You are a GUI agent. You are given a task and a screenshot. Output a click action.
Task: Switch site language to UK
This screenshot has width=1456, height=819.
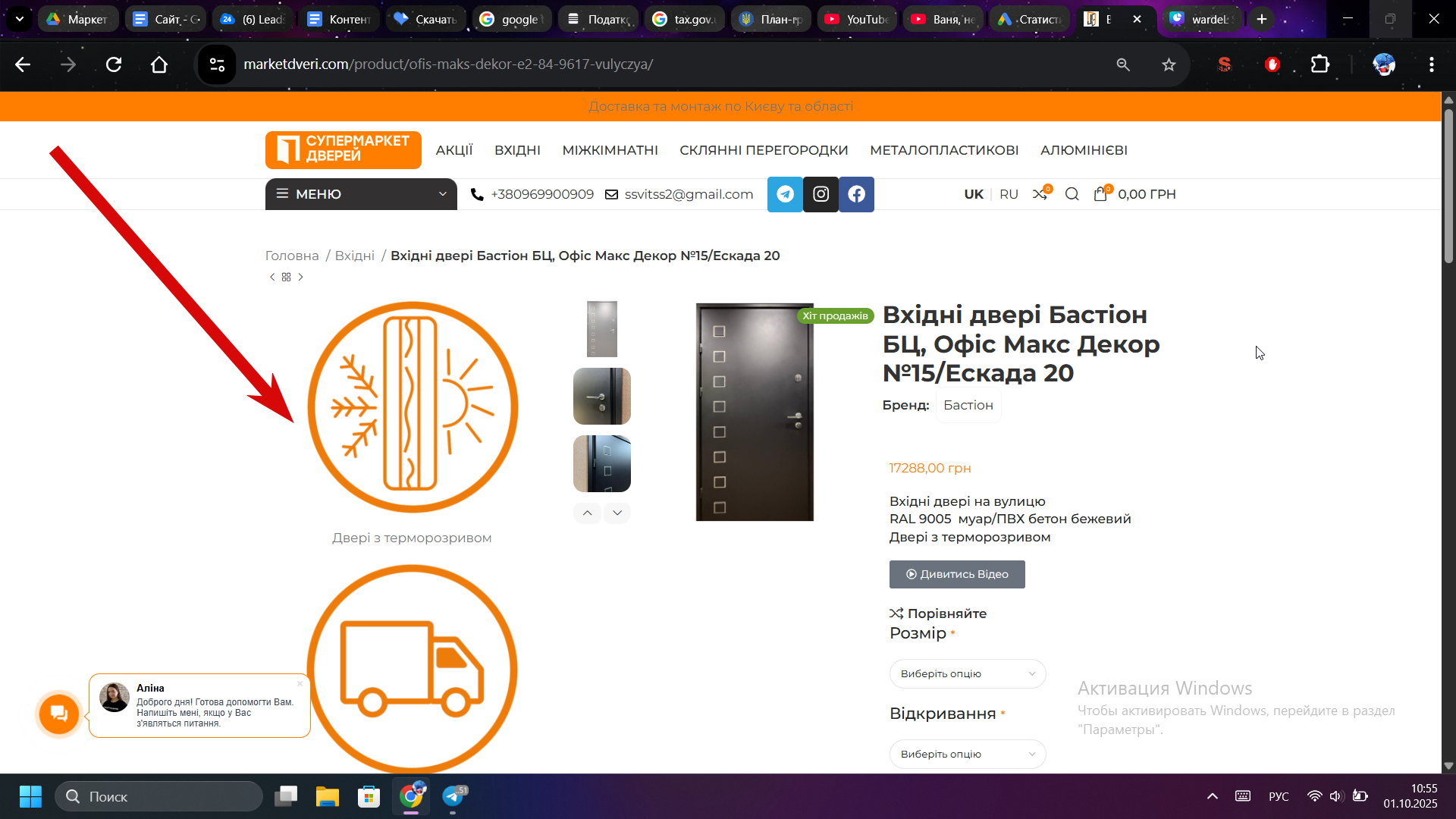click(x=974, y=194)
